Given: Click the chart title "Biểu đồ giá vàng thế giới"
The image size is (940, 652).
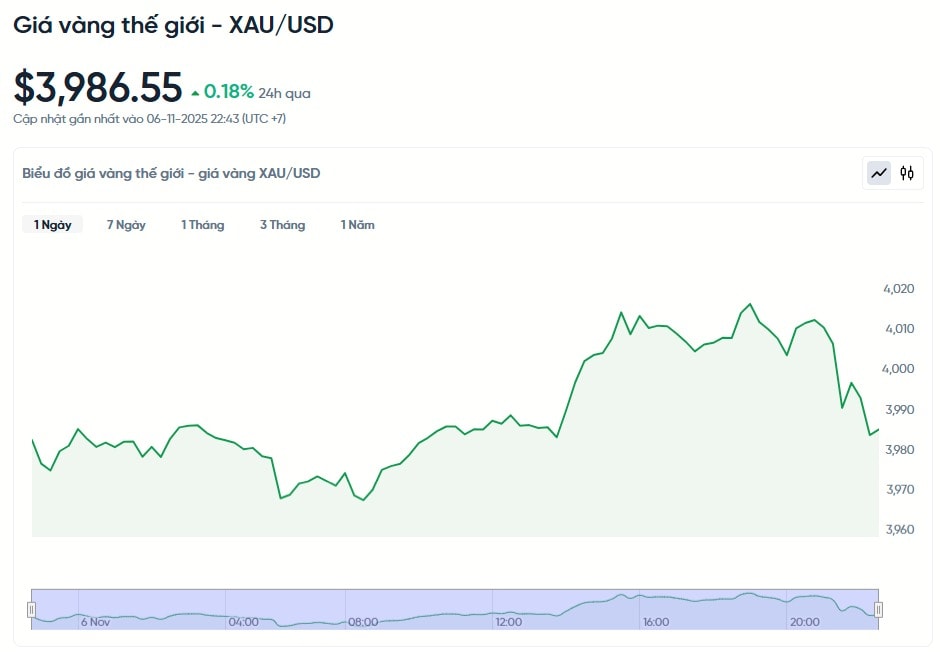Looking at the screenshot, I should pos(171,173).
